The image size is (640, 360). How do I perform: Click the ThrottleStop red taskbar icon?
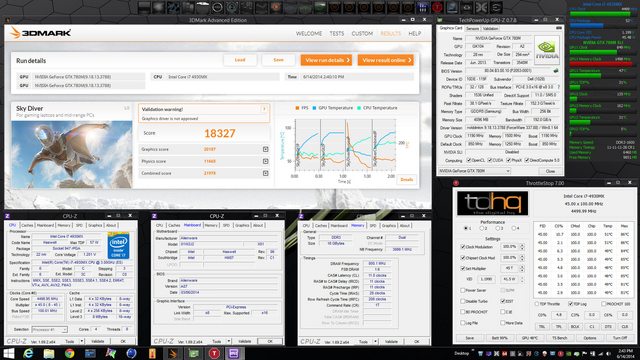[x=214, y=353]
